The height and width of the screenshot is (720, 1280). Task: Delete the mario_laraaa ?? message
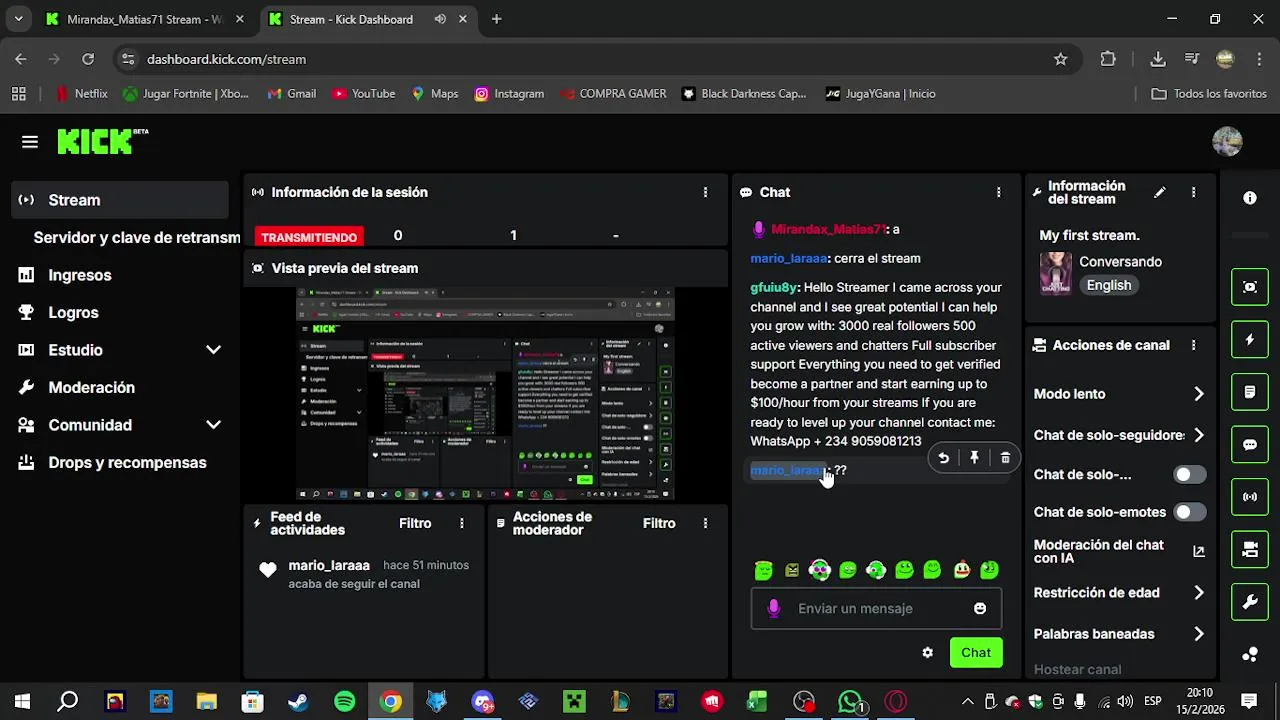[1005, 458]
